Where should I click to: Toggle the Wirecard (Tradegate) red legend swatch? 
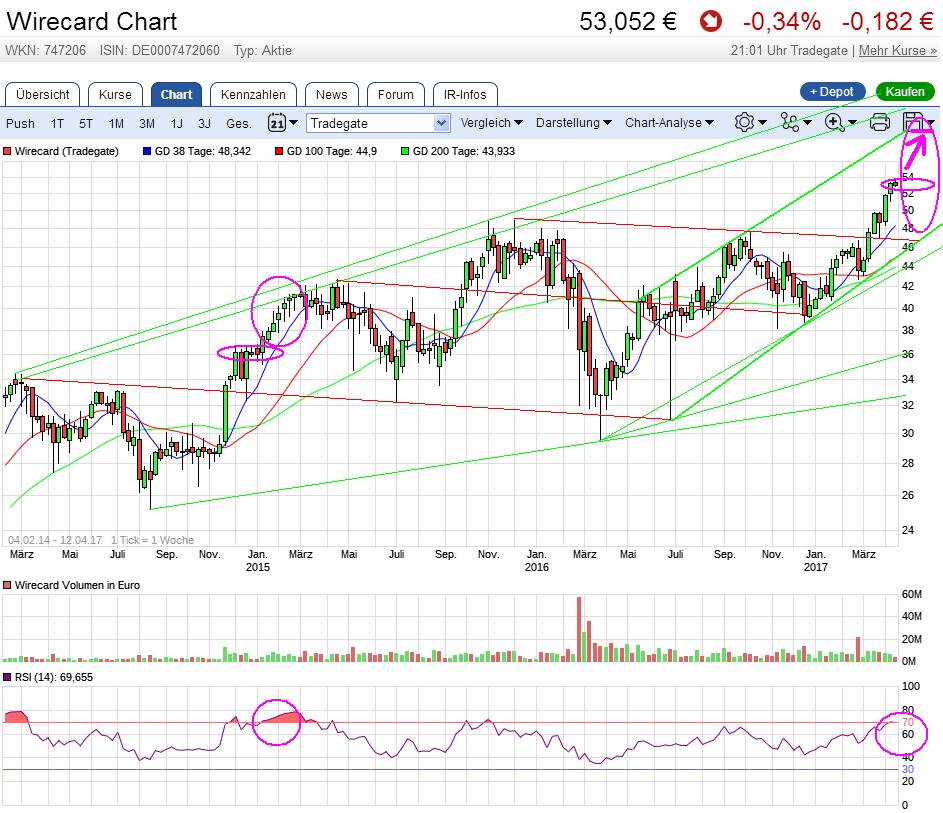point(8,151)
